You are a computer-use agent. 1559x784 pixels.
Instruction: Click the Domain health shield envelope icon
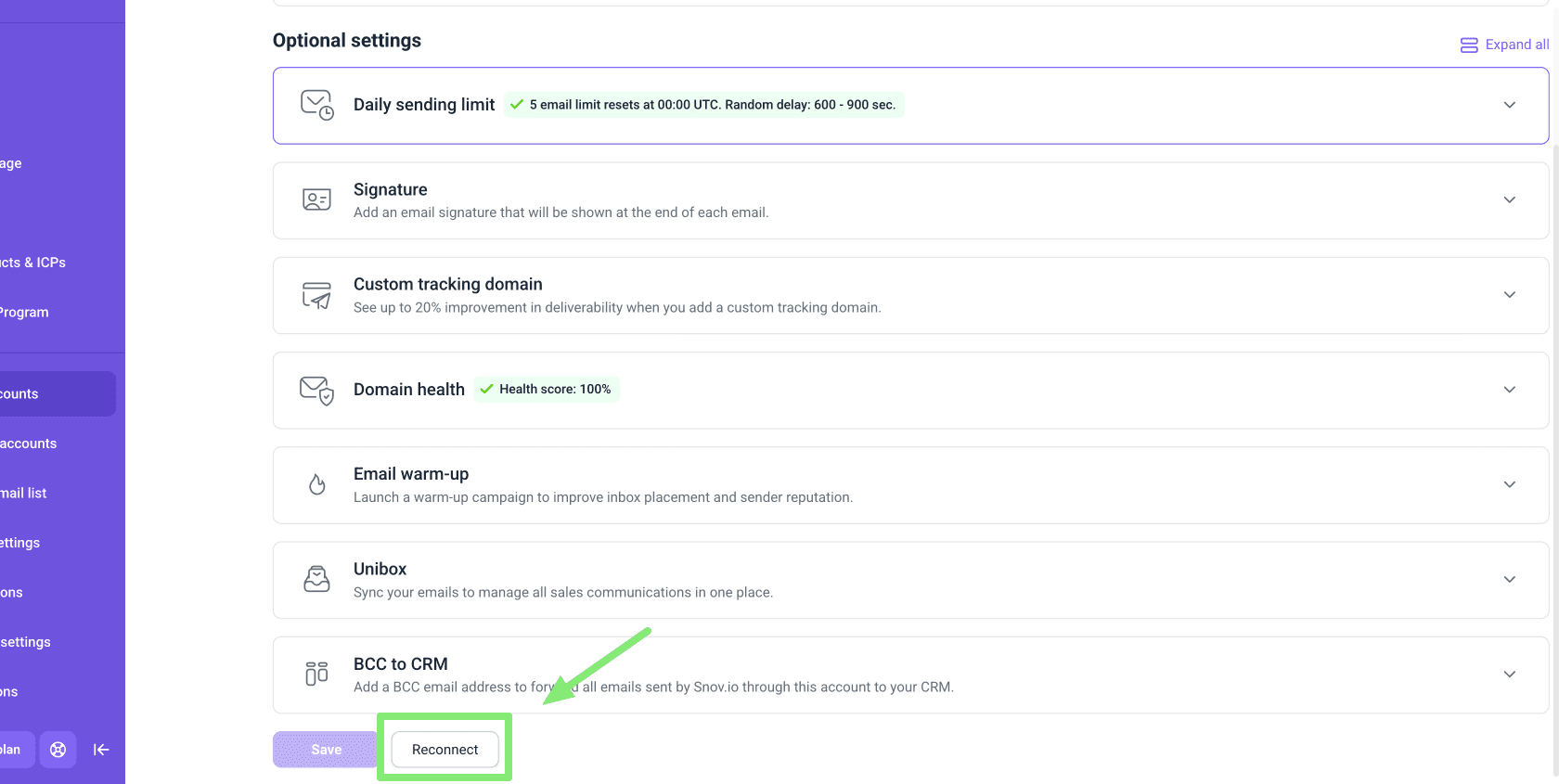(x=316, y=391)
